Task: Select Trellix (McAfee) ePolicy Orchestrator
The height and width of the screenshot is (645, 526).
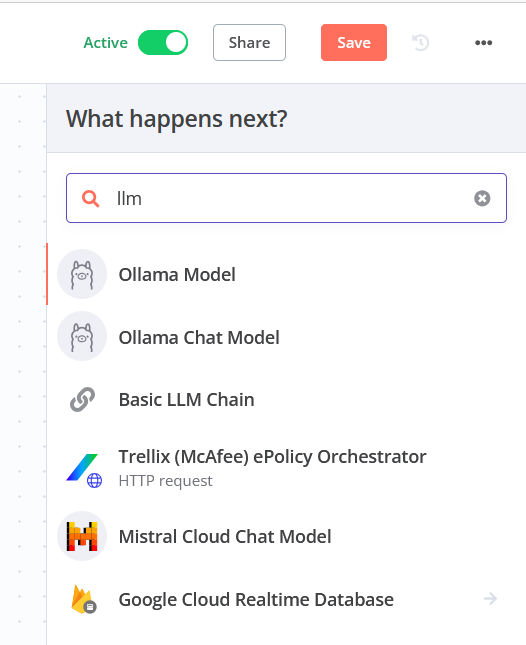Action: (286, 468)
